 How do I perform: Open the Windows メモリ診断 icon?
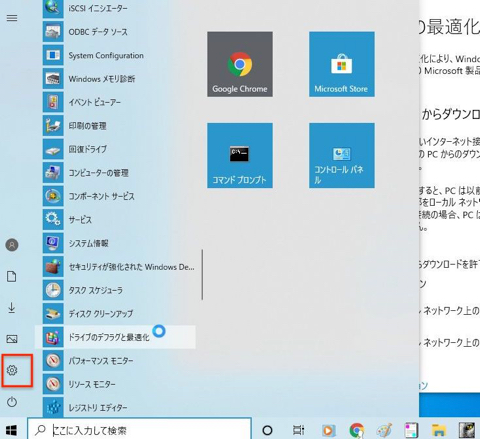[53, 79]
